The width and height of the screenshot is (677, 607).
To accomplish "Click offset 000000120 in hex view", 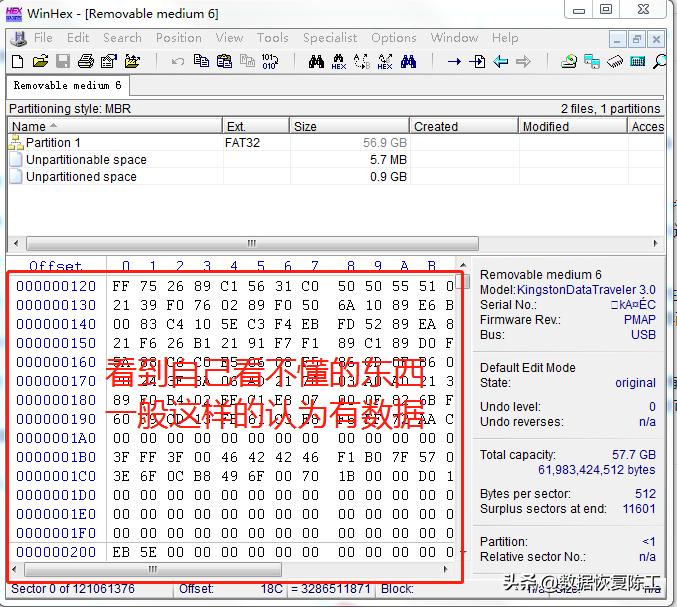I will pyautogui.click(x=56, y=286).
